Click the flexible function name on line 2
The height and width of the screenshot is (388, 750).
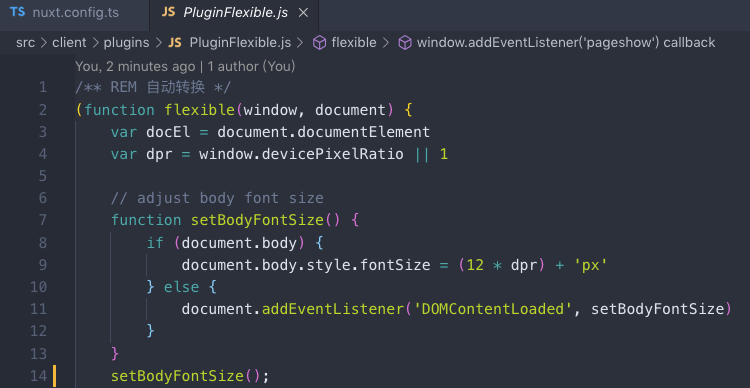pos(199,110)
